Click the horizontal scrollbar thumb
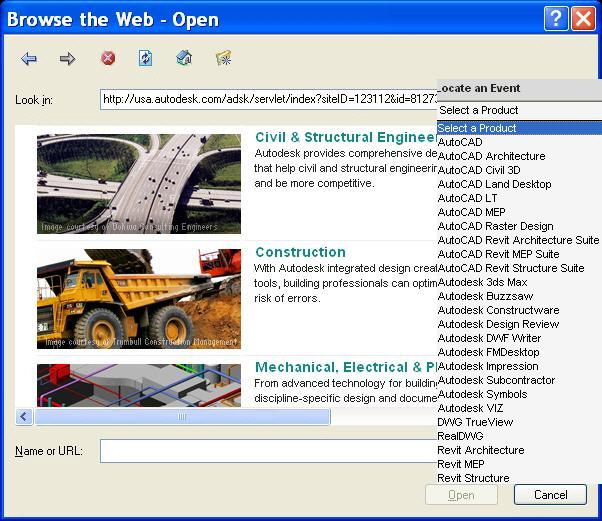Screen dimensions: 602x521 click(182, 417)
